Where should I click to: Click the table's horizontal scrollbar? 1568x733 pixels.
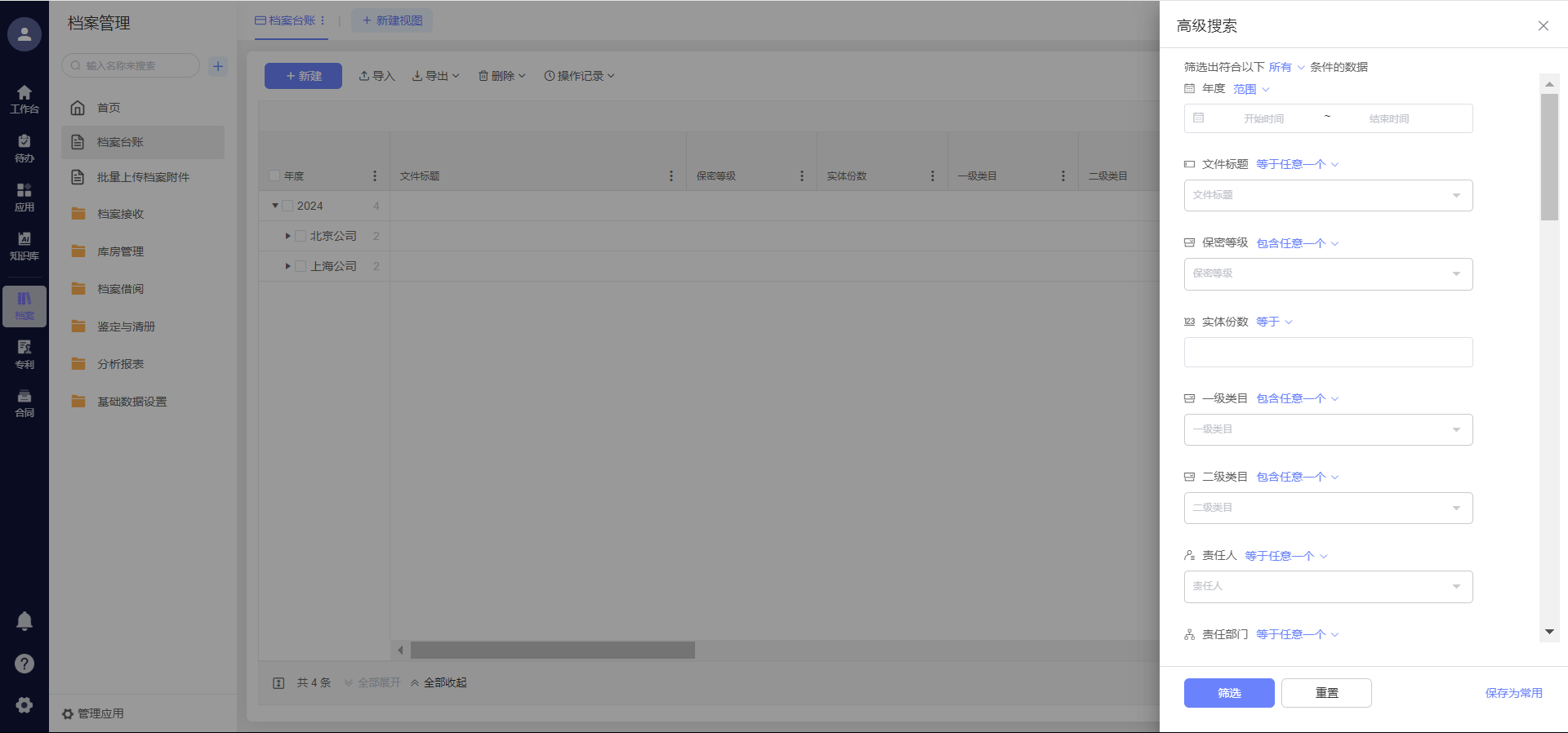click(553, 651)
